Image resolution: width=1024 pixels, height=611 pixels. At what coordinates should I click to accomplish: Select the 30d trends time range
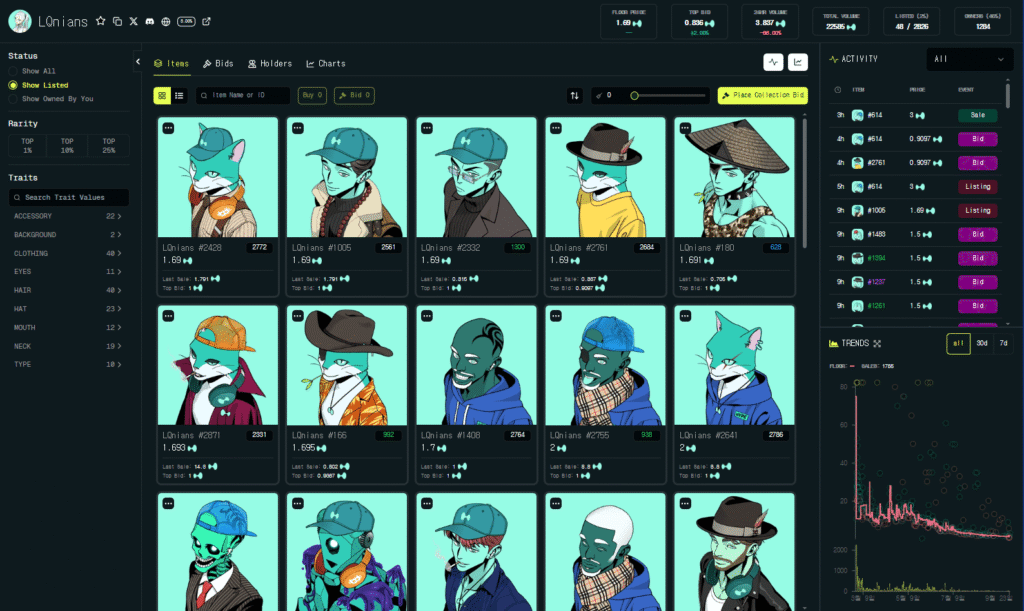(x=982, y=343)
